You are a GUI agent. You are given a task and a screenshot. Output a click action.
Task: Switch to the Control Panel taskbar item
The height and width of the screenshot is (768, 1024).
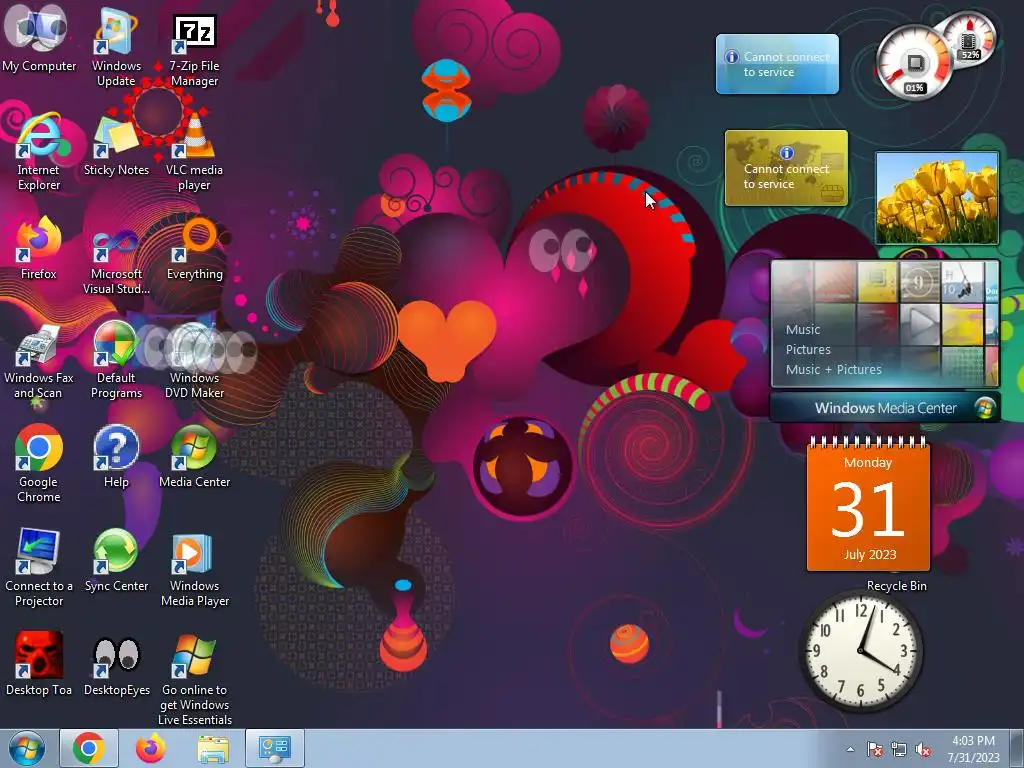point(274,748)
